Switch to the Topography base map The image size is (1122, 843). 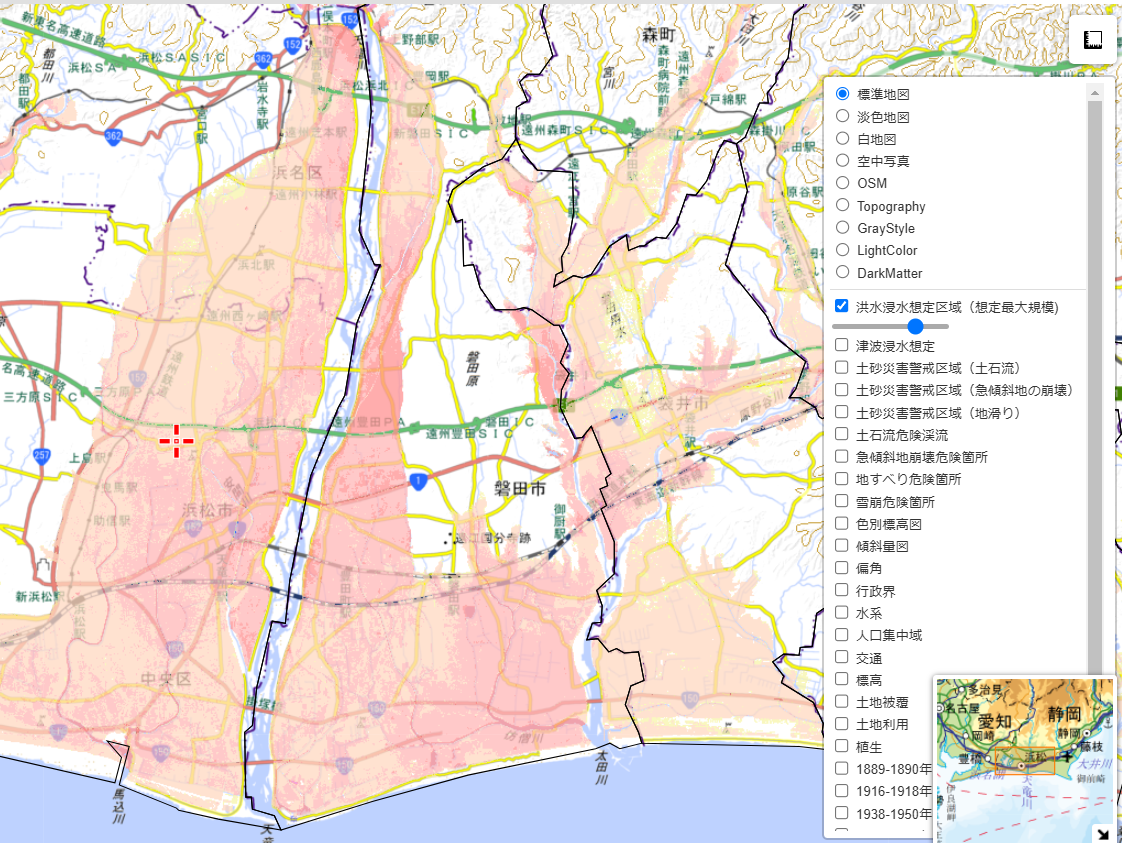[x=841, y=205]
